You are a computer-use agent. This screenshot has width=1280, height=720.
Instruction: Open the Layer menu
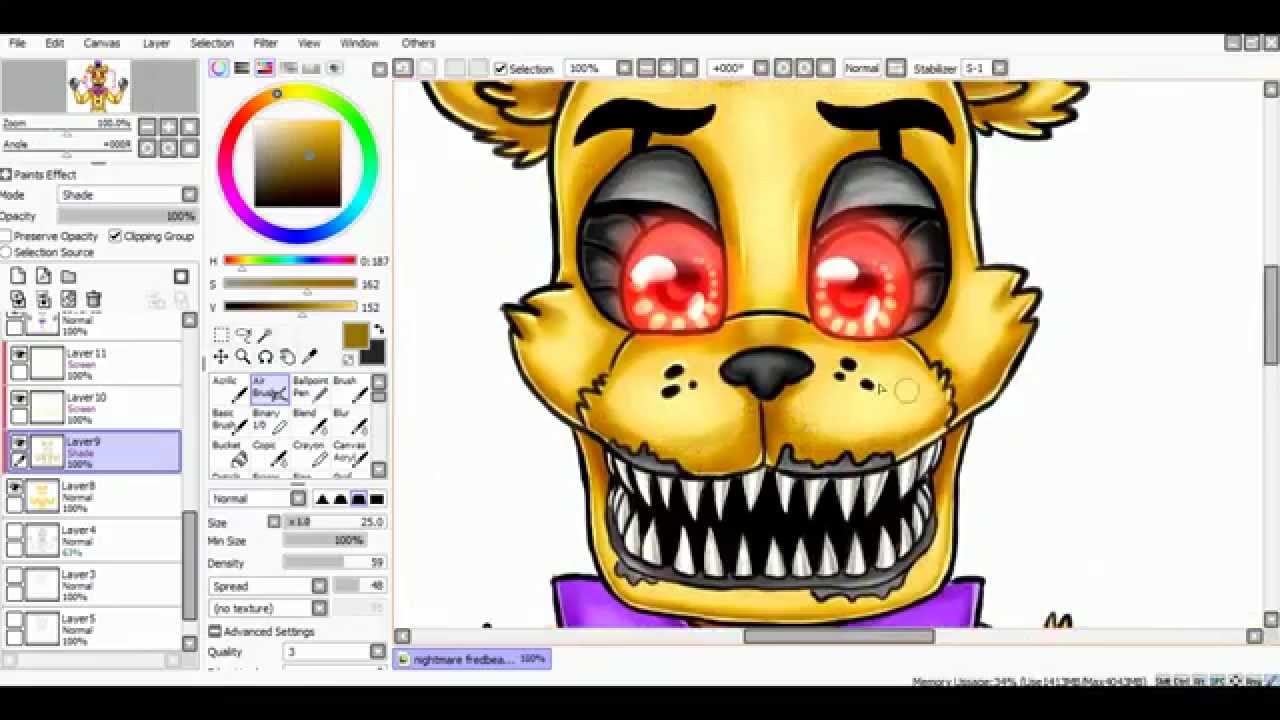pyautogui.click(x=155, y=43)
